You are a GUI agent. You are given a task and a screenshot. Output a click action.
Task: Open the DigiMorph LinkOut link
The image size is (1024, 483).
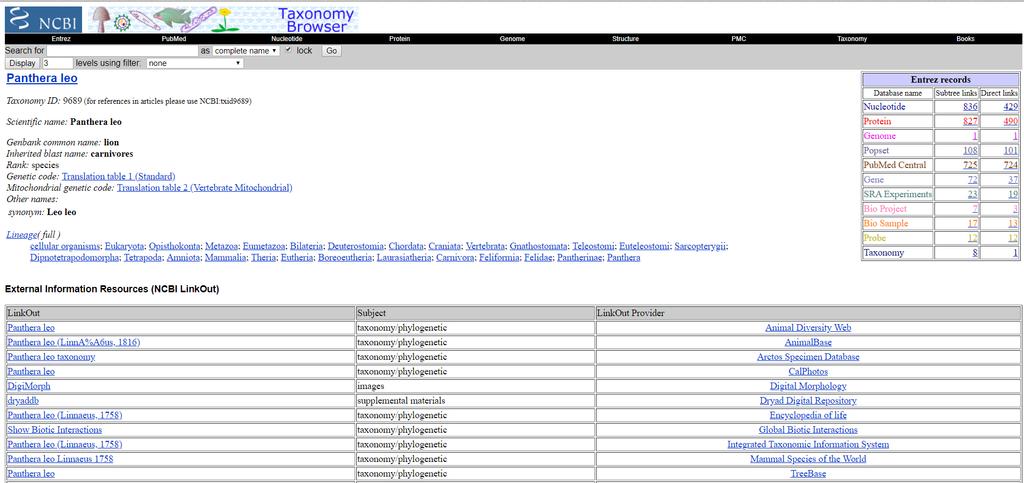tap(29, 386)
